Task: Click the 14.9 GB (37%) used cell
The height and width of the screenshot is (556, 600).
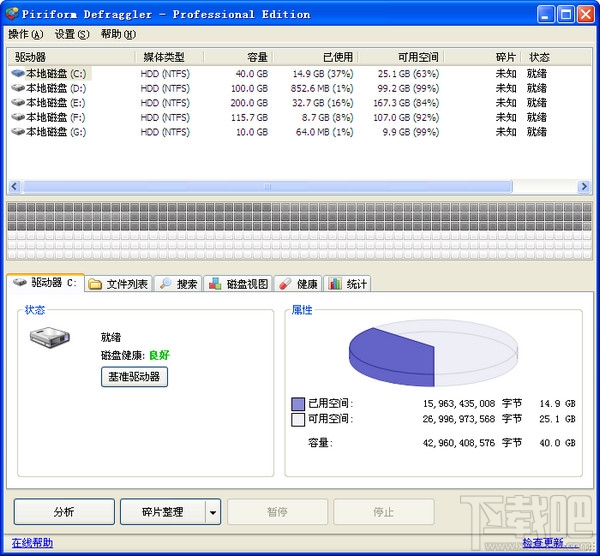Action: [x=323, y=73]
